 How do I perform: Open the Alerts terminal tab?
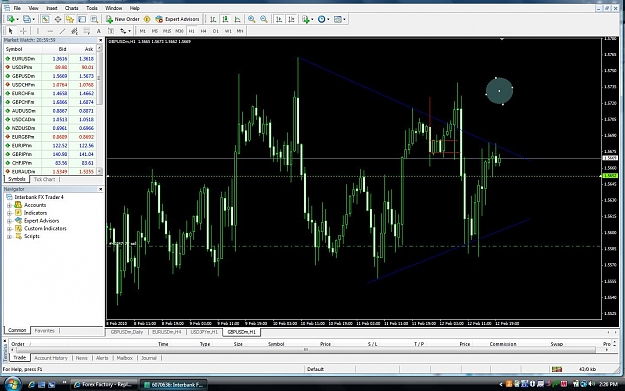click(102, 358)
